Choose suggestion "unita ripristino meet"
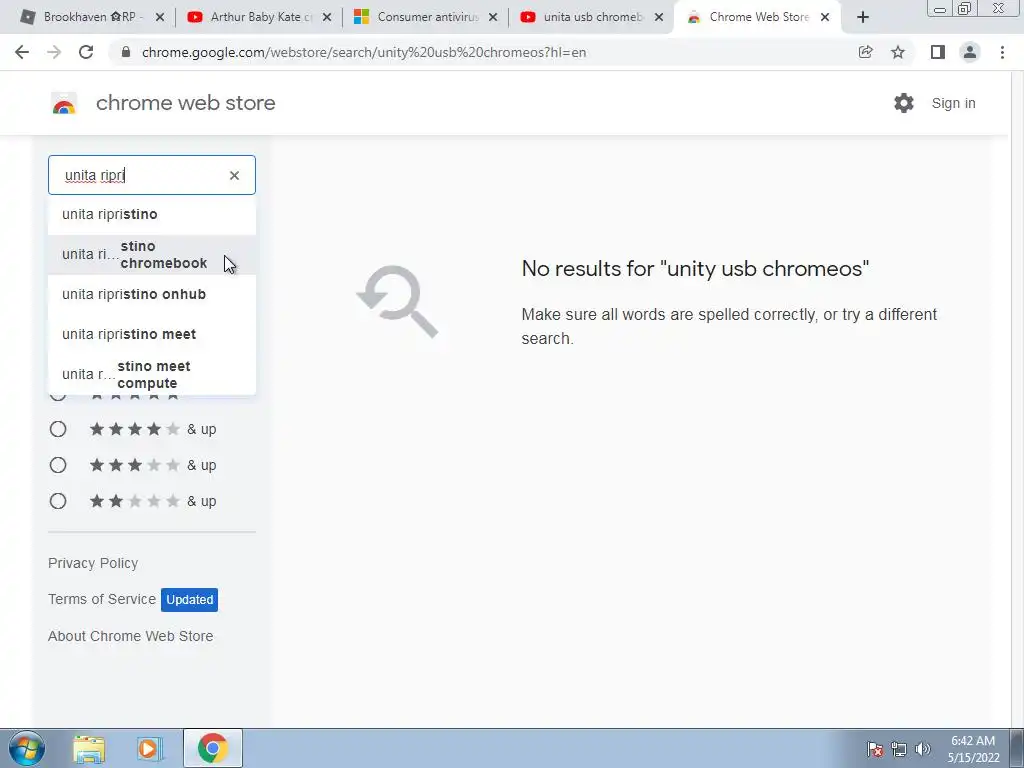This screenshot has height=768, width=1024. (x=152, y=334)
